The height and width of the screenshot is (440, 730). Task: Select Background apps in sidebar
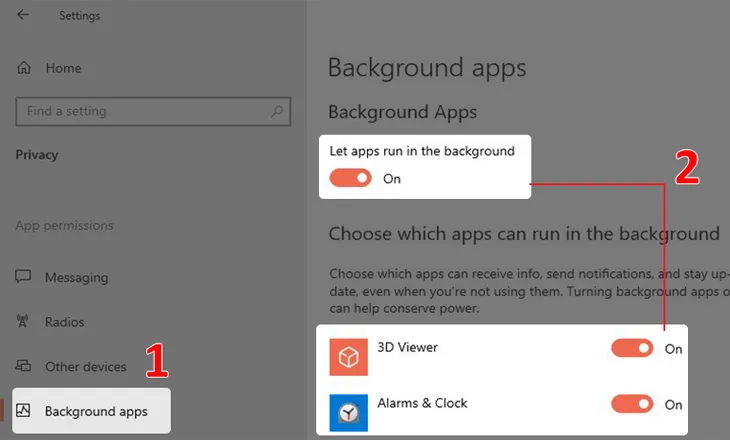click(x=96, y=411)
